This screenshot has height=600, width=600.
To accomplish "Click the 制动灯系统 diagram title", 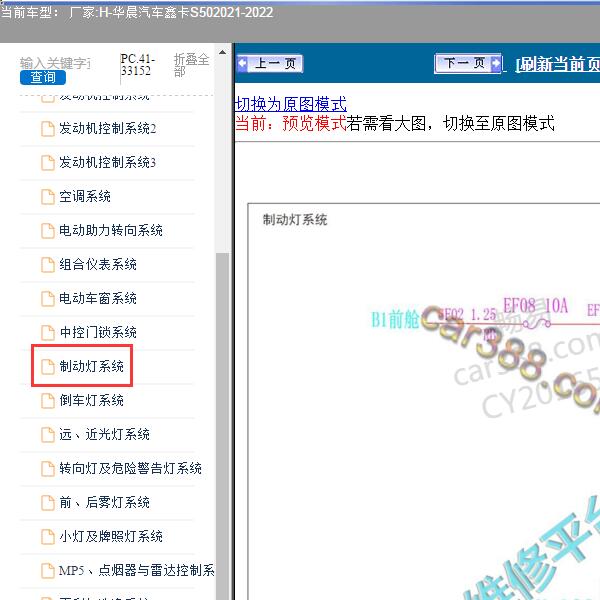I will tap(295, 220).
